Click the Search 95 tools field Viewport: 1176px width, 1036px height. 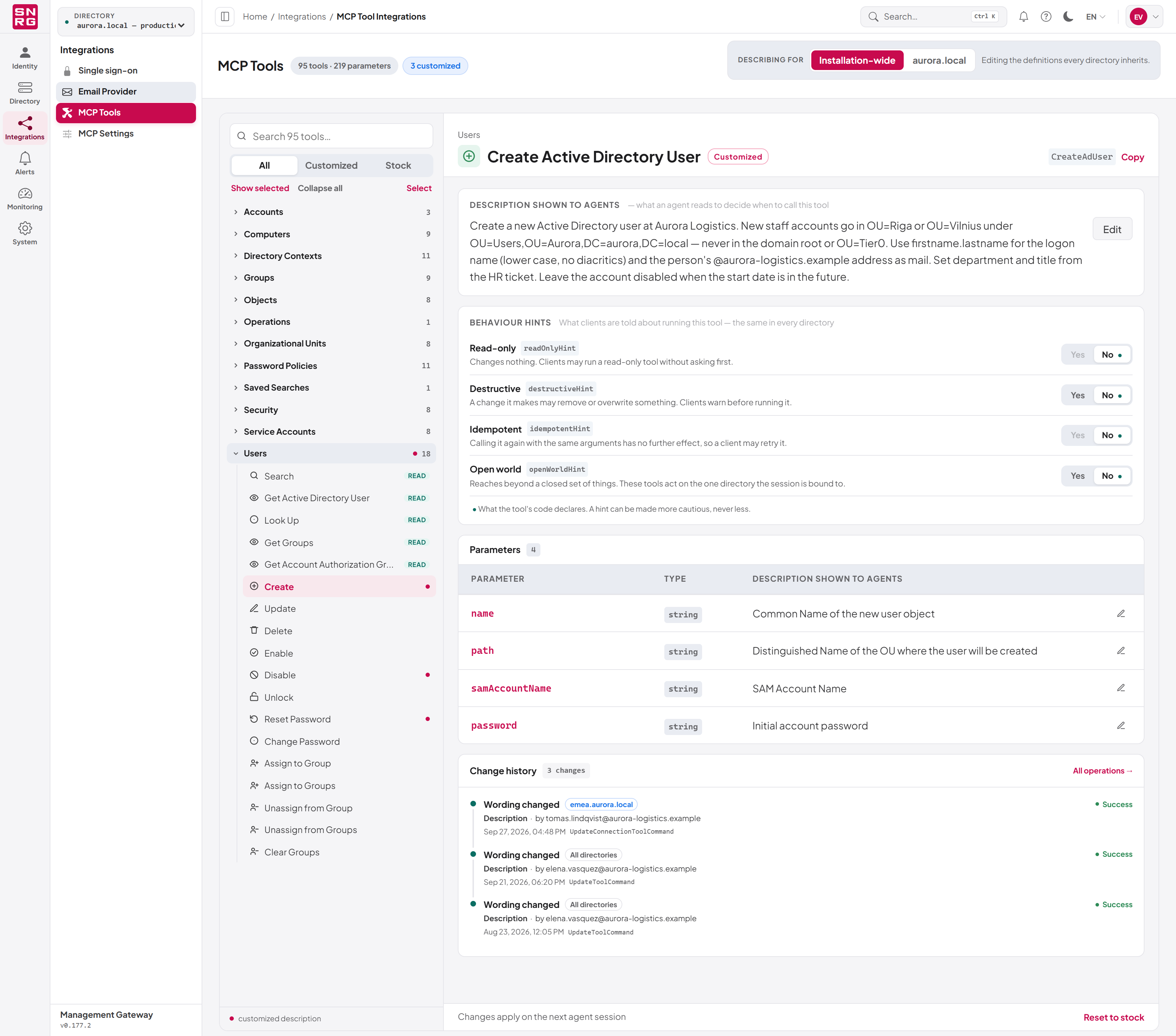point(331,136)
